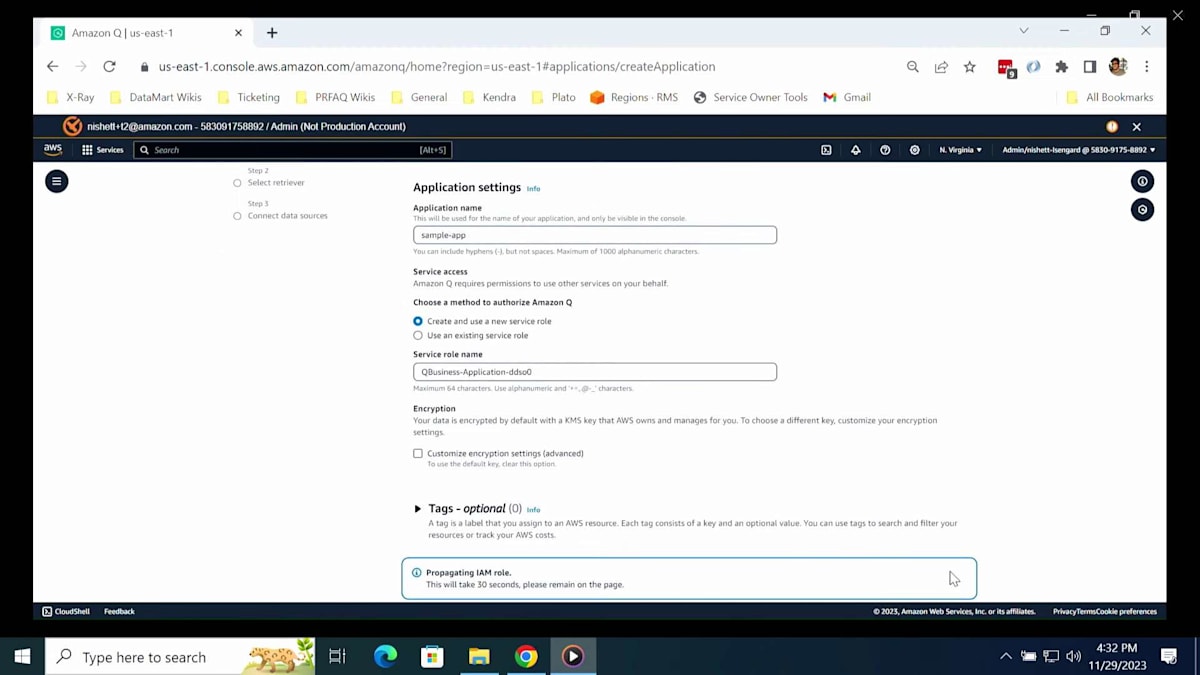Open the info panel icon on right edge
The image size is (1200, 675).
tap(1142, 181)
